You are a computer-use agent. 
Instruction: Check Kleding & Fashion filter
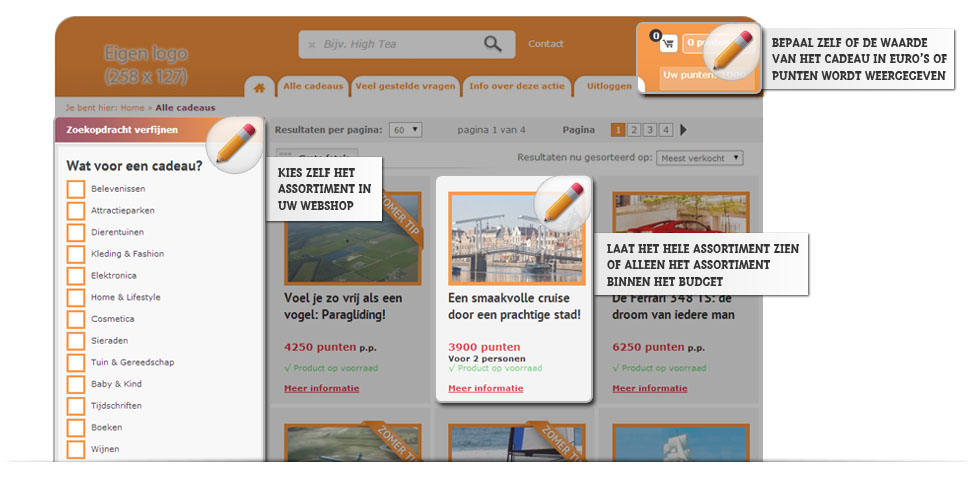click(76, 254)
